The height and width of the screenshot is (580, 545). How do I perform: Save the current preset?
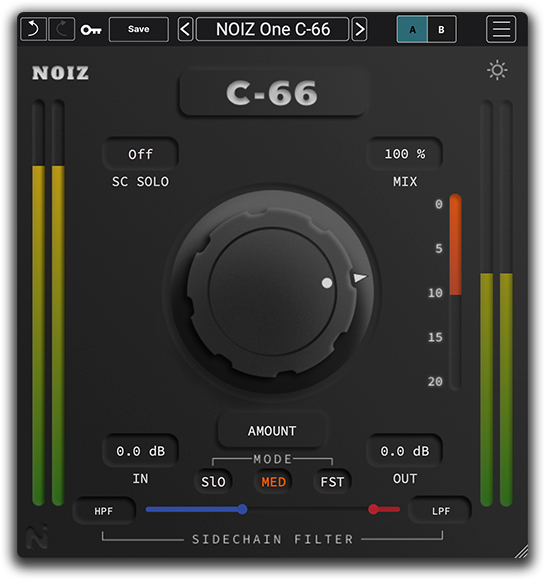139,29
